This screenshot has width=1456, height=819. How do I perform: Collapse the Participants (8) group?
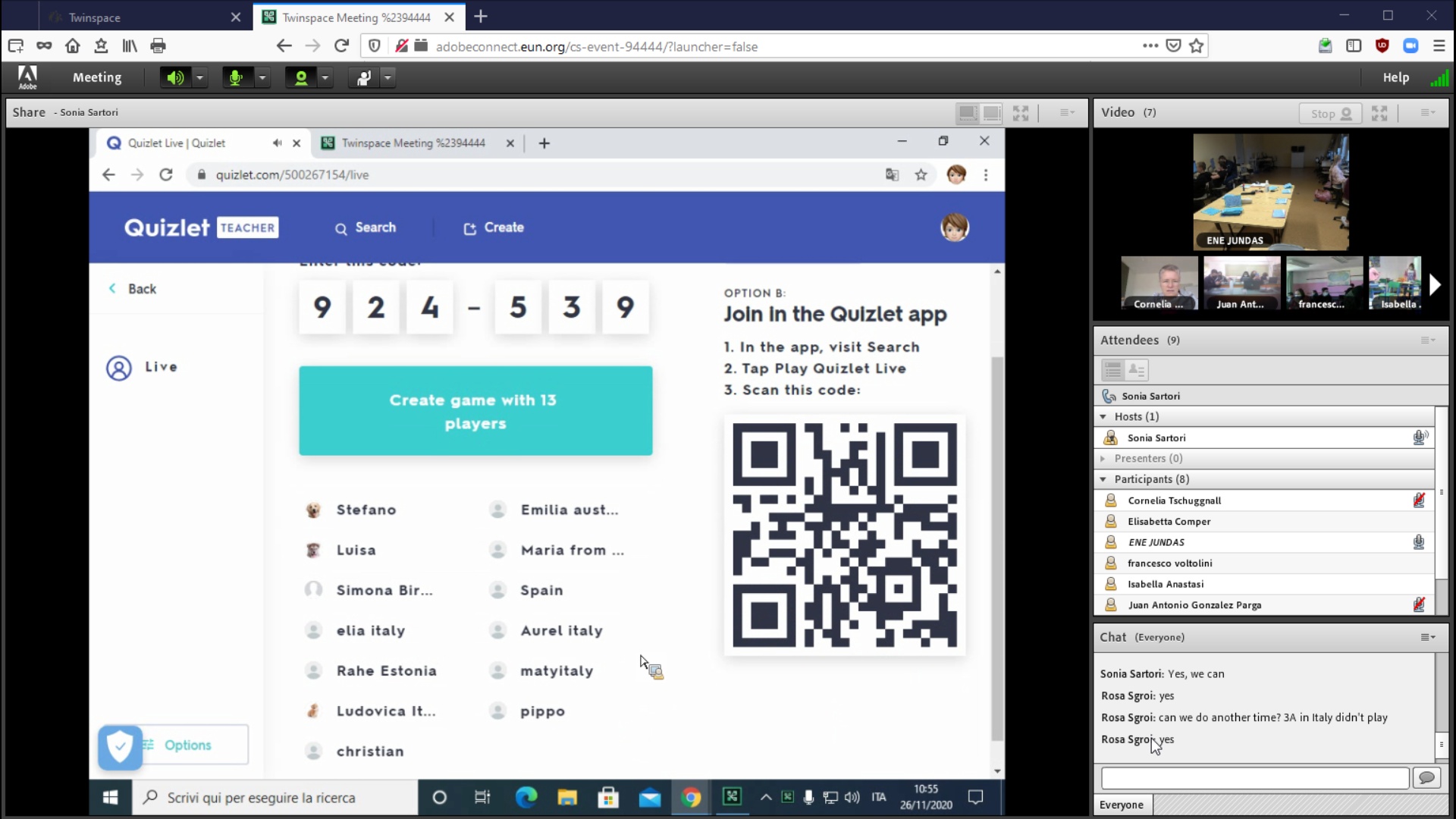(x=1103, y=479)
